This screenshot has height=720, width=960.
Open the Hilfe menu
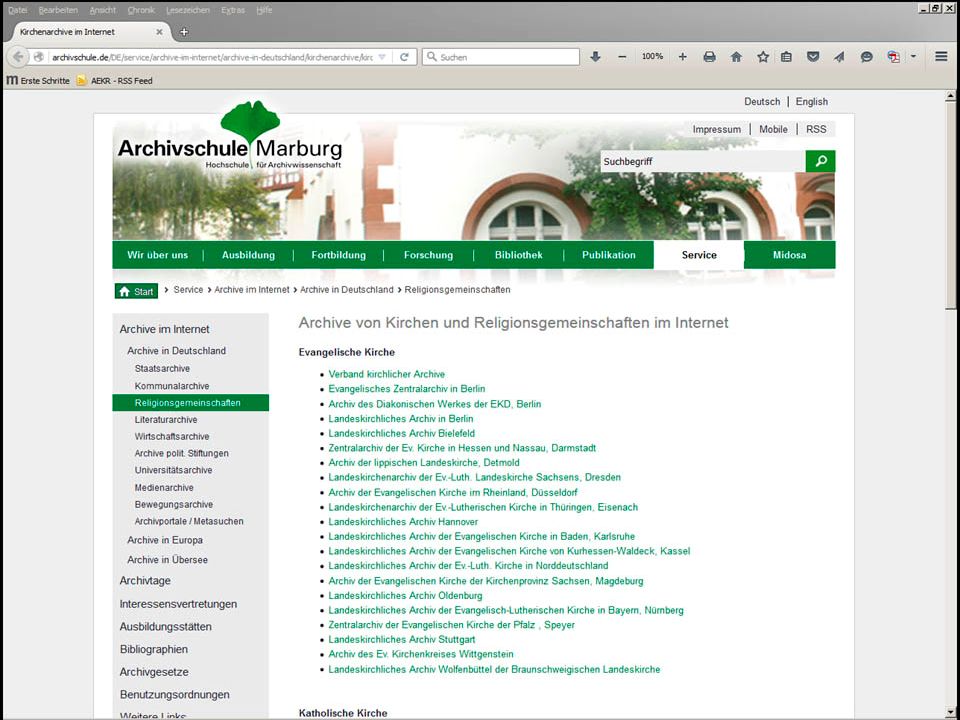pyautogui.click(x=264, y=10)
